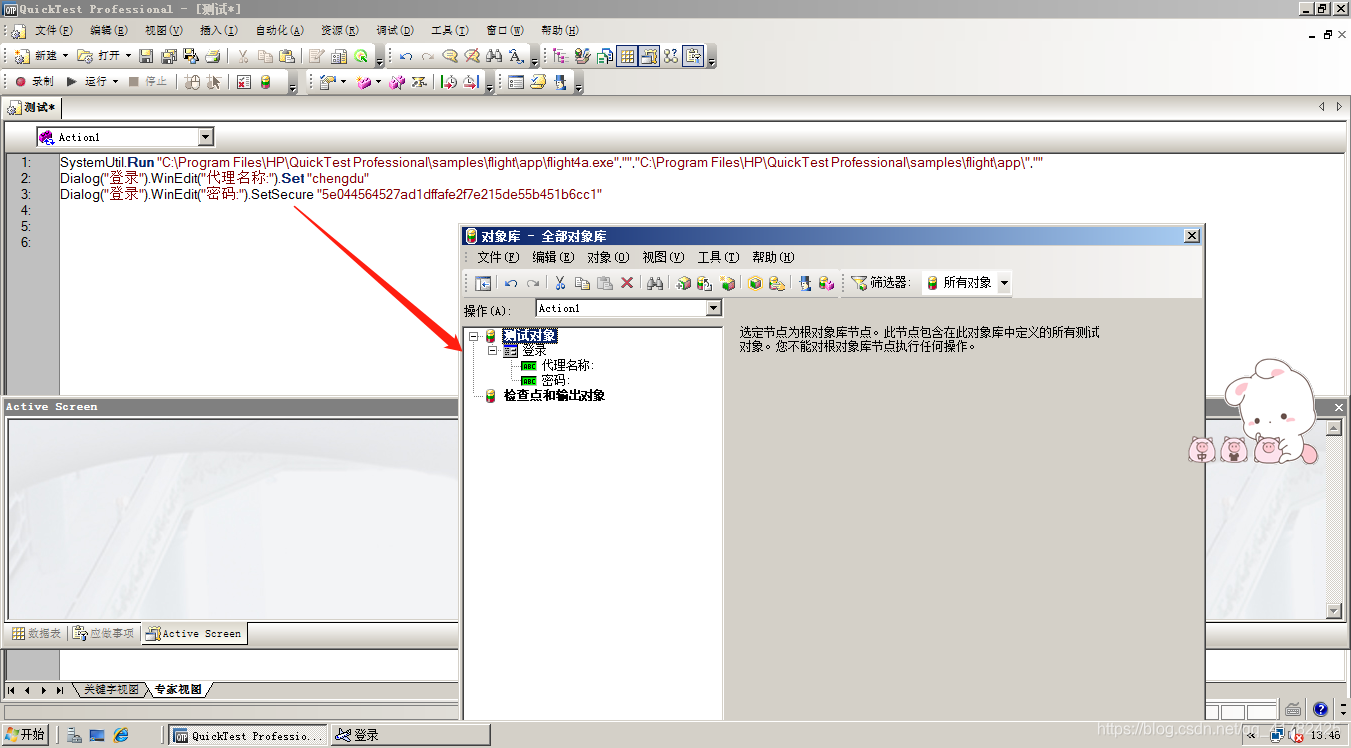This screenshot has width=1351, height=748.
Task: Click the test flow tree icon in view toolbar
Action: coord(560,56)
